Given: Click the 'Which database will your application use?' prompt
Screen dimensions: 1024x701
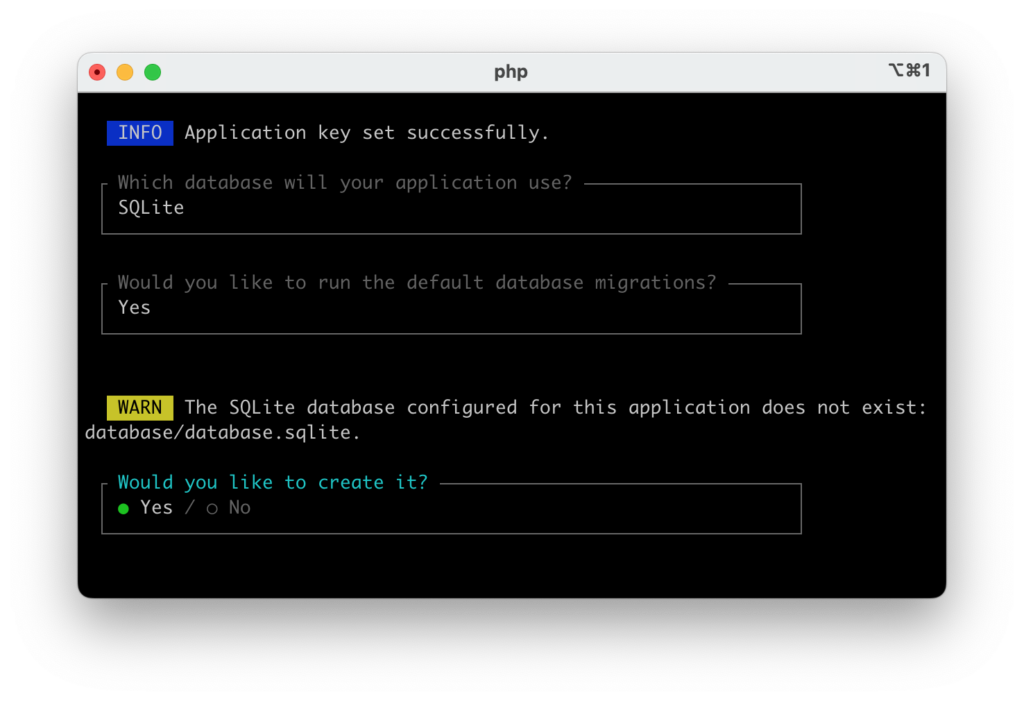Looking at the screenshot, I should coord(345,182).
